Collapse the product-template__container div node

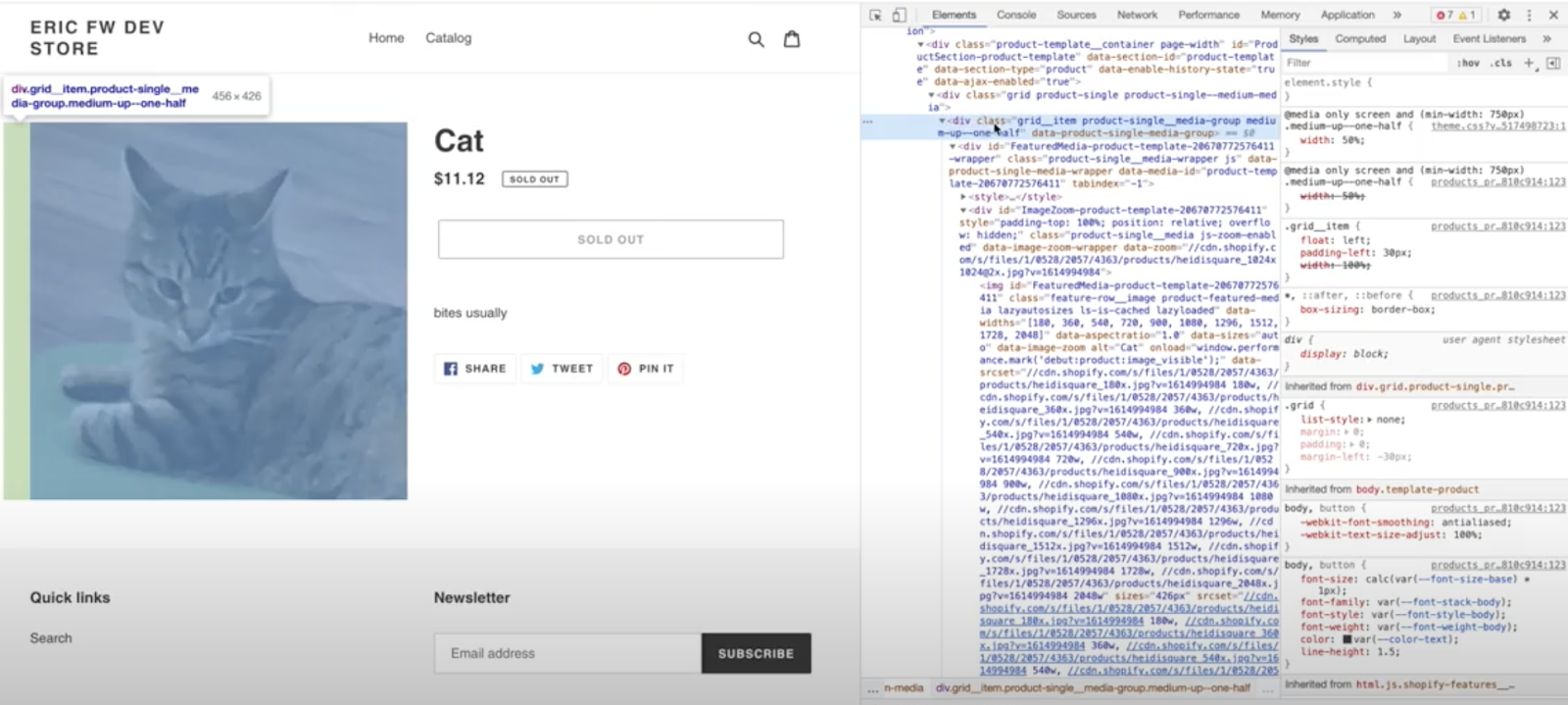(921, 45)
